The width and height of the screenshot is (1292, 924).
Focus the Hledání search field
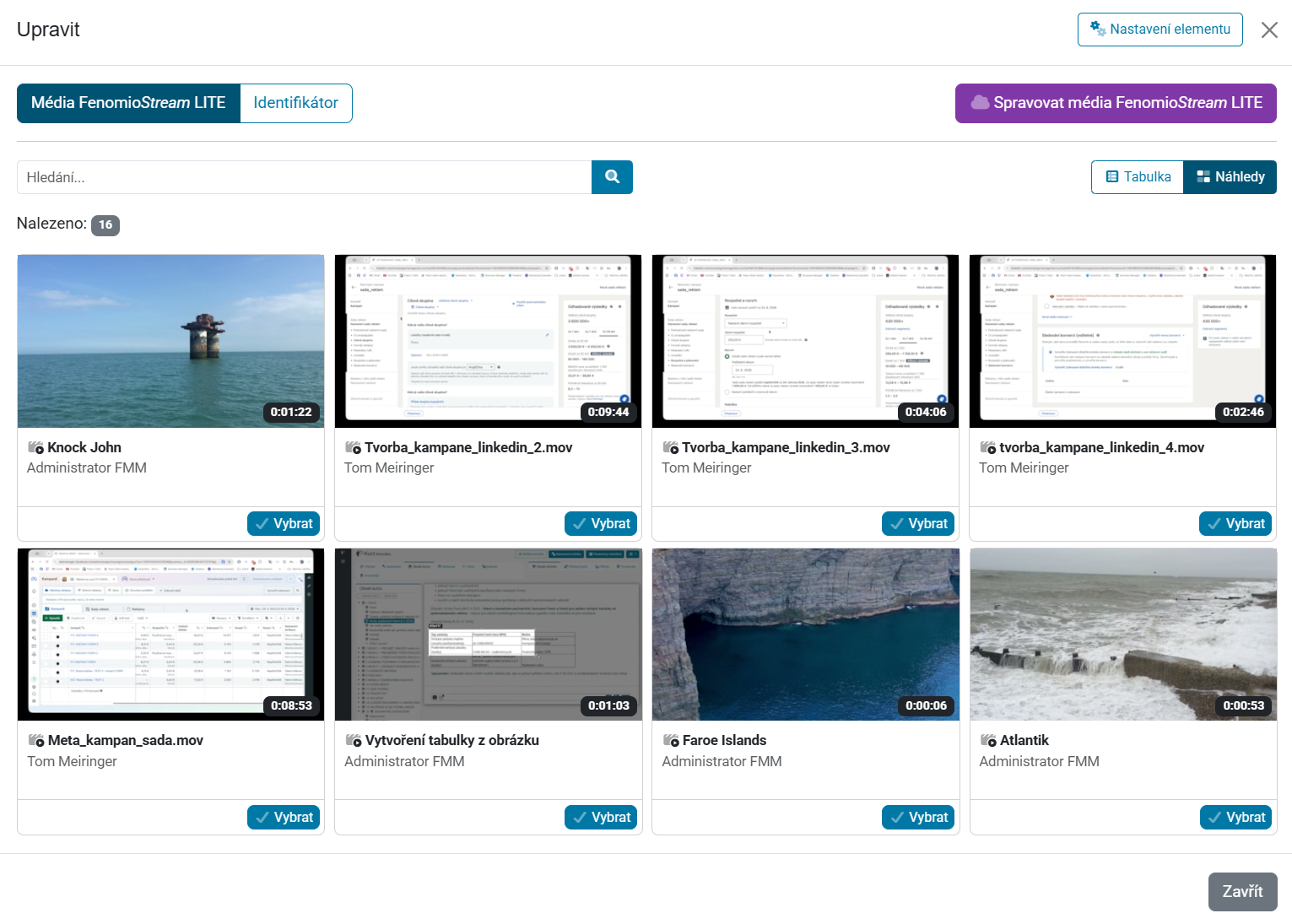click(305, 177)
